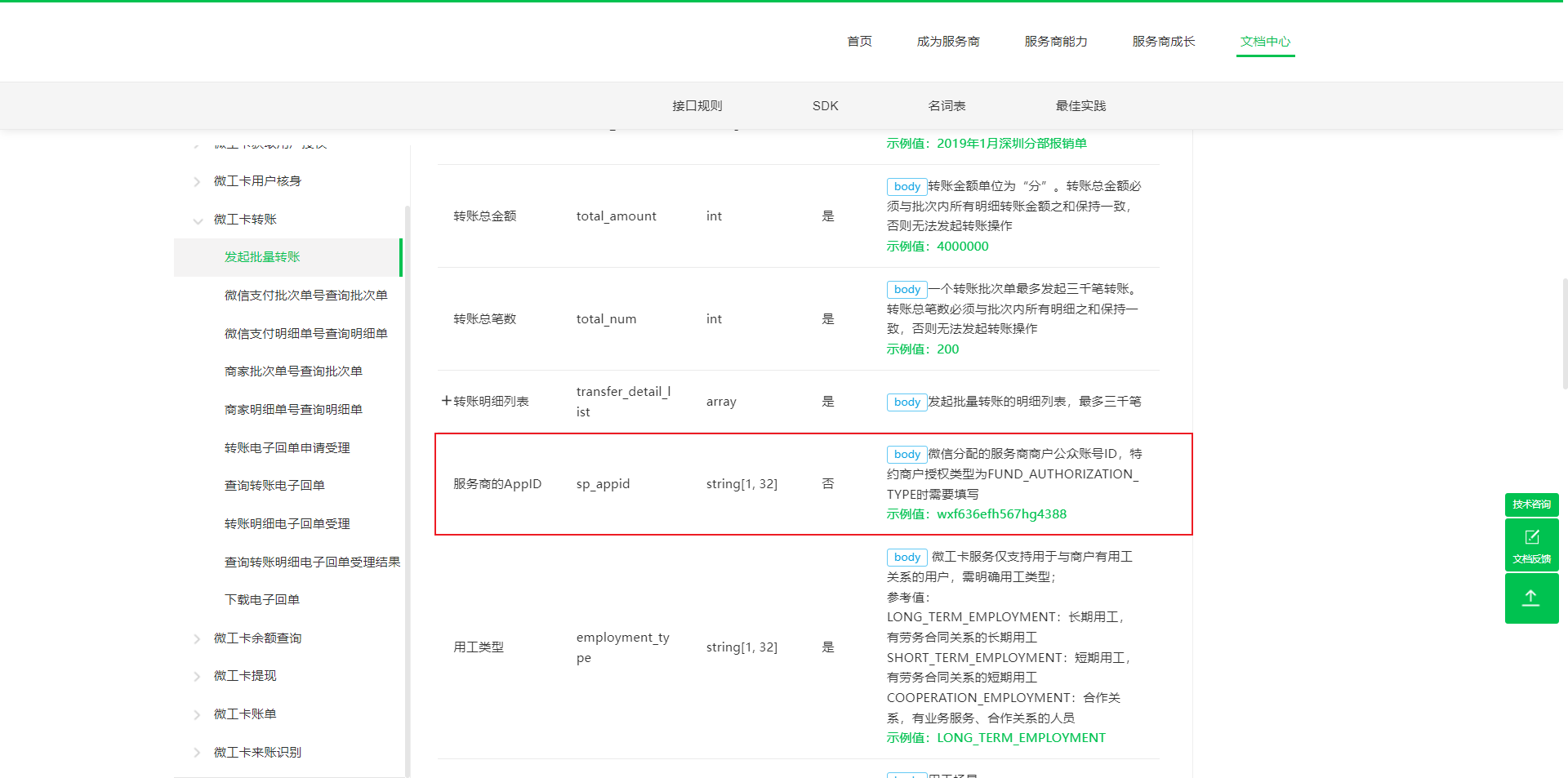Click 微工卡账单 sidebar label

click(x=245, y=714)
